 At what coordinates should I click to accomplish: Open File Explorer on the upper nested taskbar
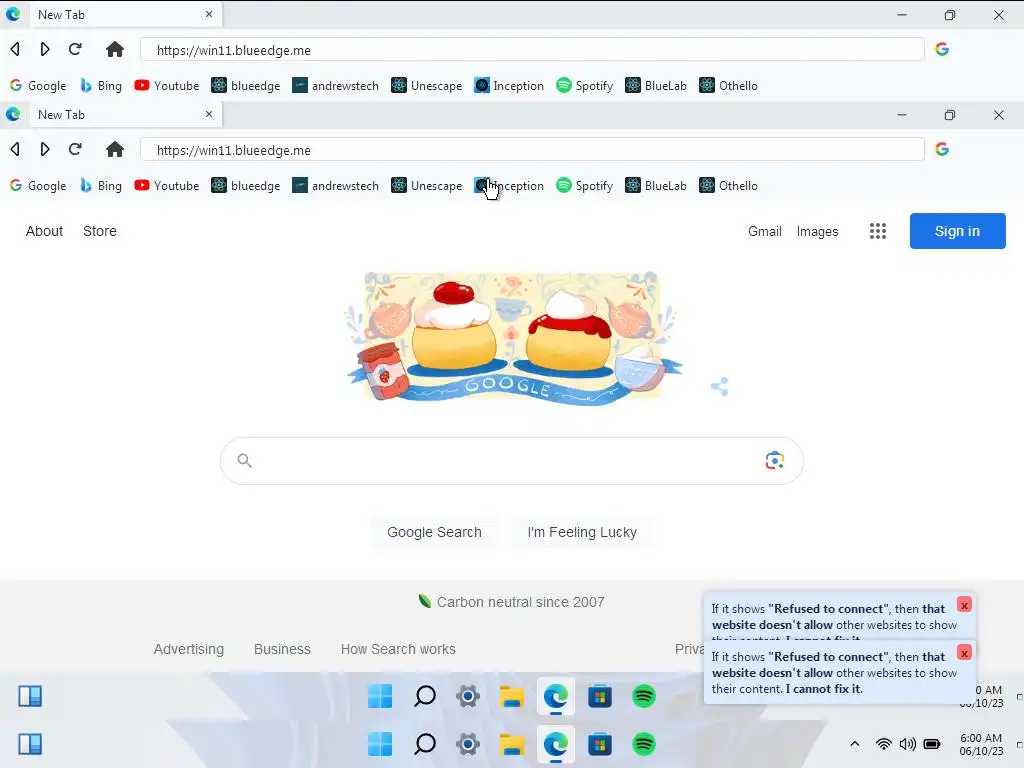(512, 696)
